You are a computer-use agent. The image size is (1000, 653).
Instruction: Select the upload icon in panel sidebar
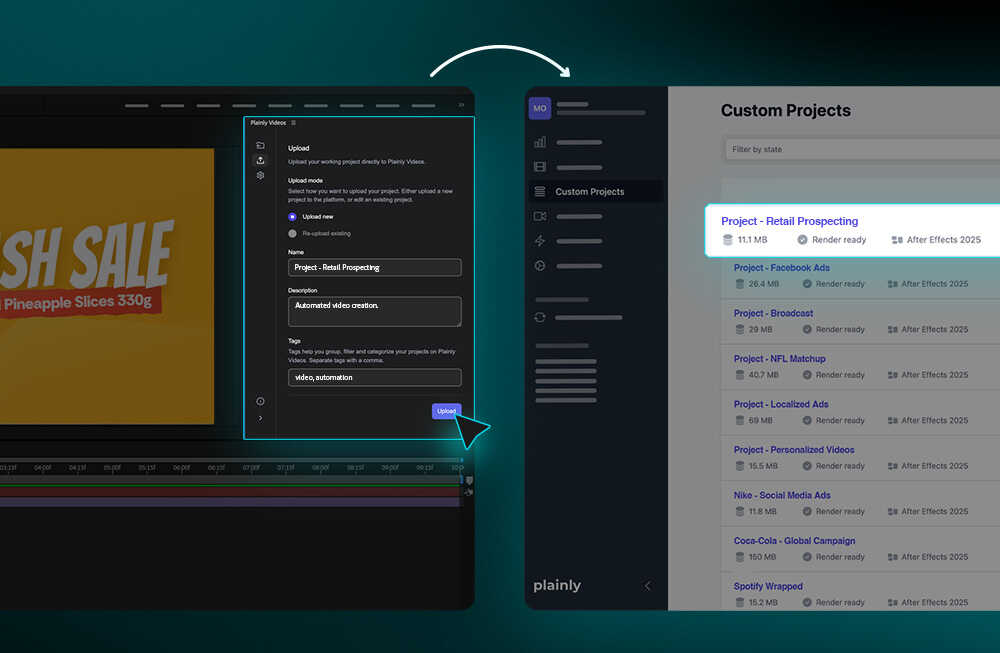[x=260, y=160]
